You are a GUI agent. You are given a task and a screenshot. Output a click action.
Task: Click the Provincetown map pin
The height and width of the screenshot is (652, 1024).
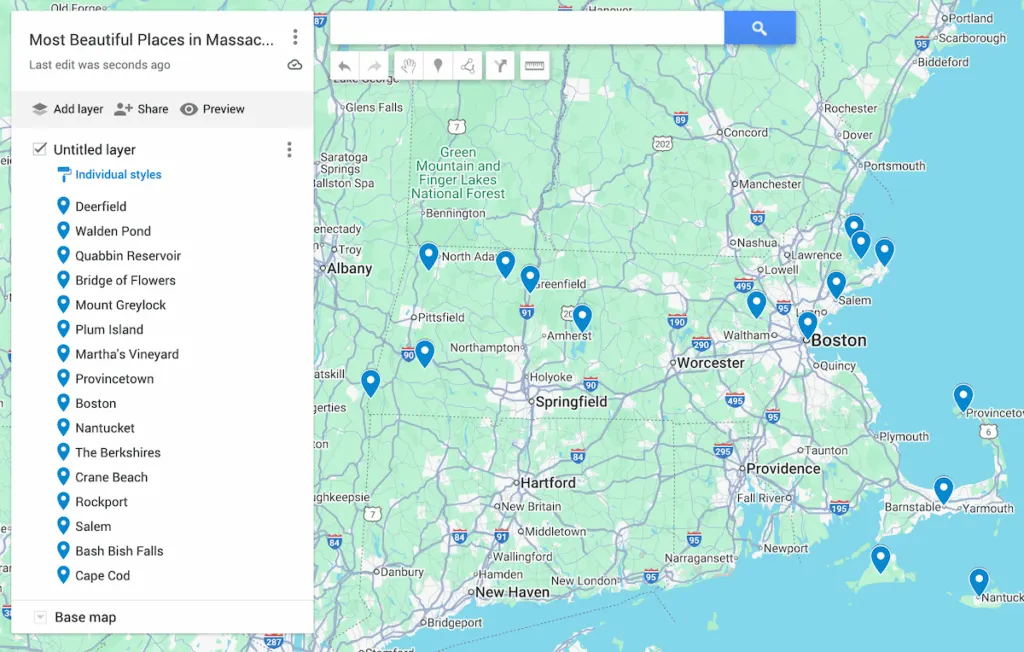pos(963,397)
